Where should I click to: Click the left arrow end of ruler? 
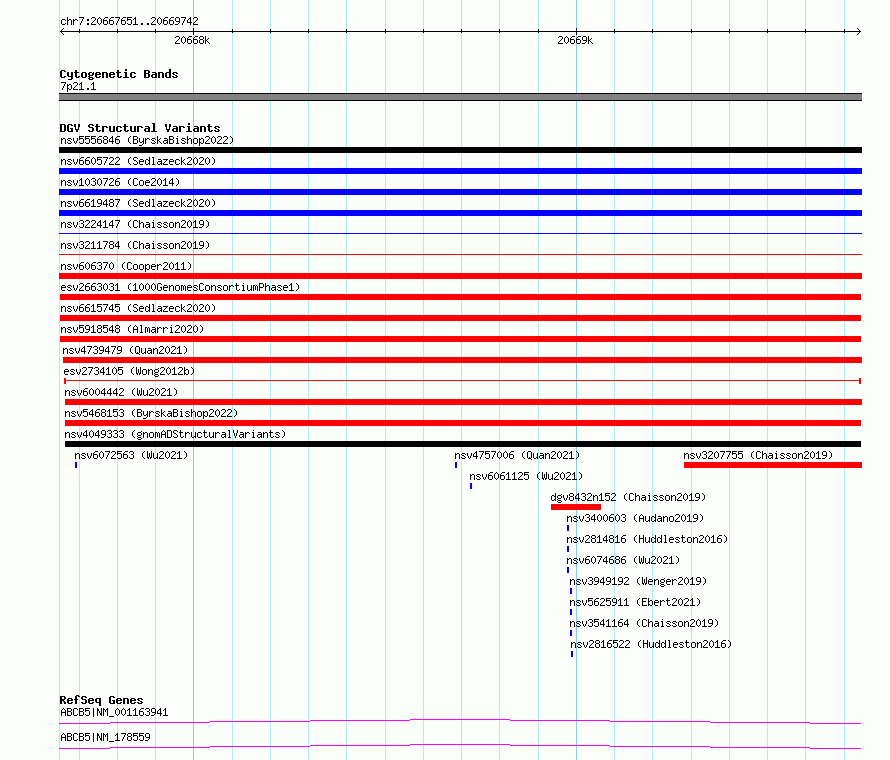click(x=62, y=32)
